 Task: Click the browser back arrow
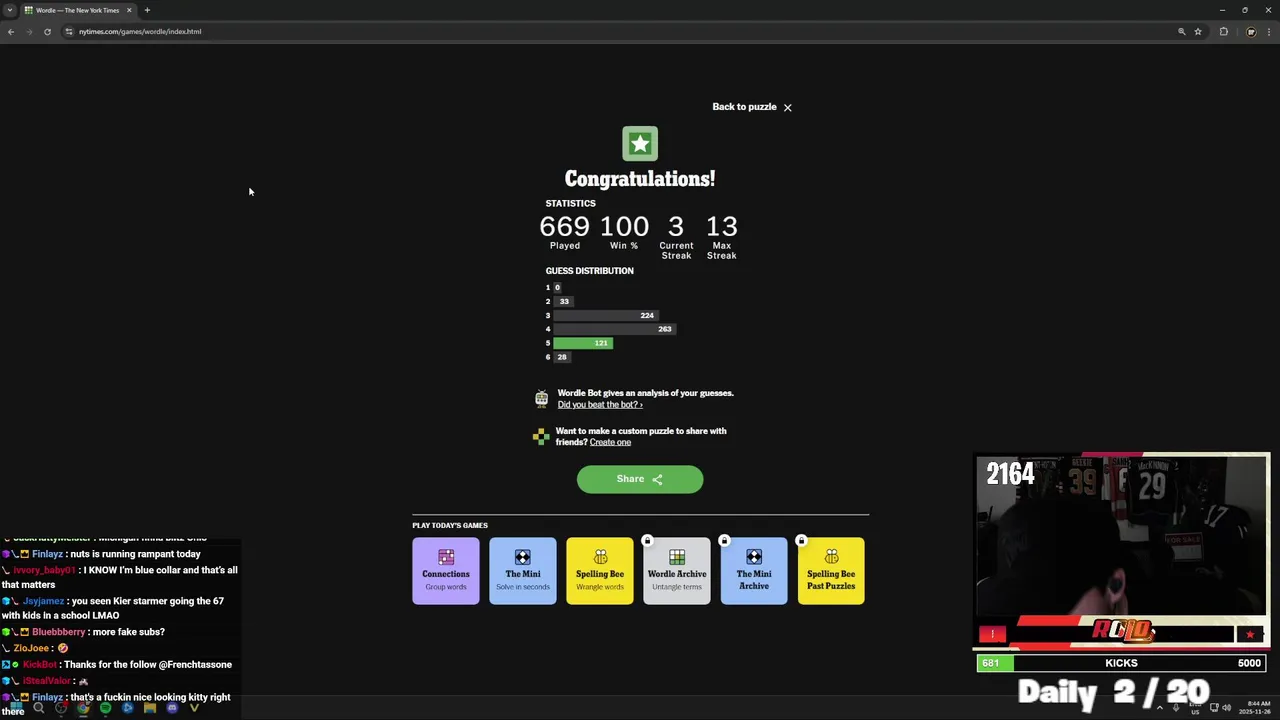coord(11,31)
